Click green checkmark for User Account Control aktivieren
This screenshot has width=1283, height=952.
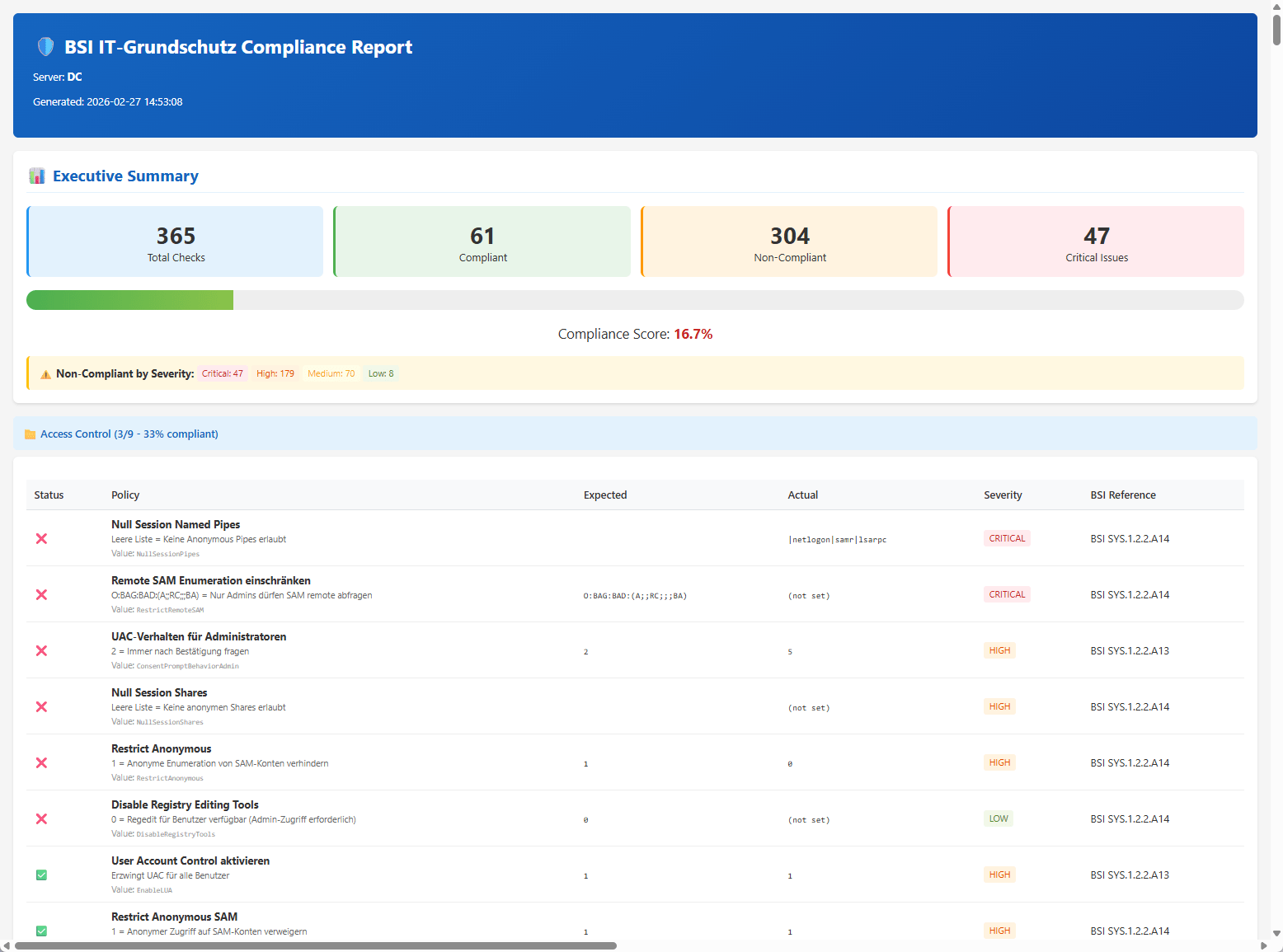tap(41, 875)
